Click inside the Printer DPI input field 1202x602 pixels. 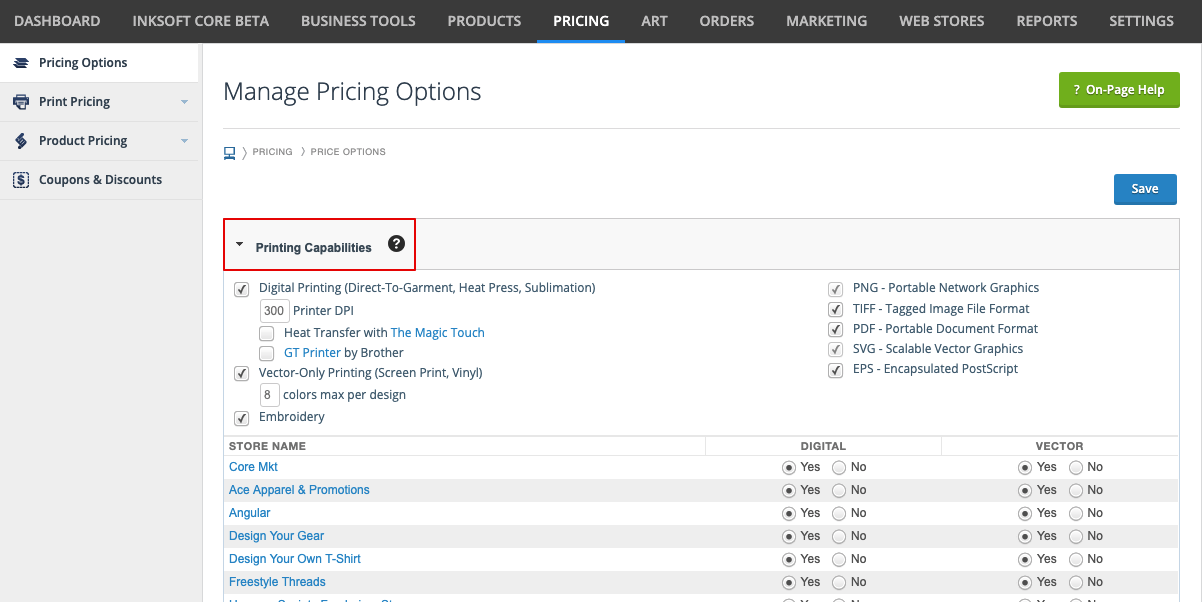274,310
